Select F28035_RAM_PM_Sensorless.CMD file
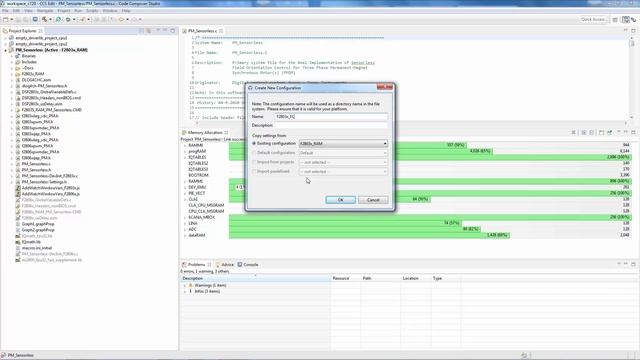Screen dimensions: 640x360 point(51,110)
